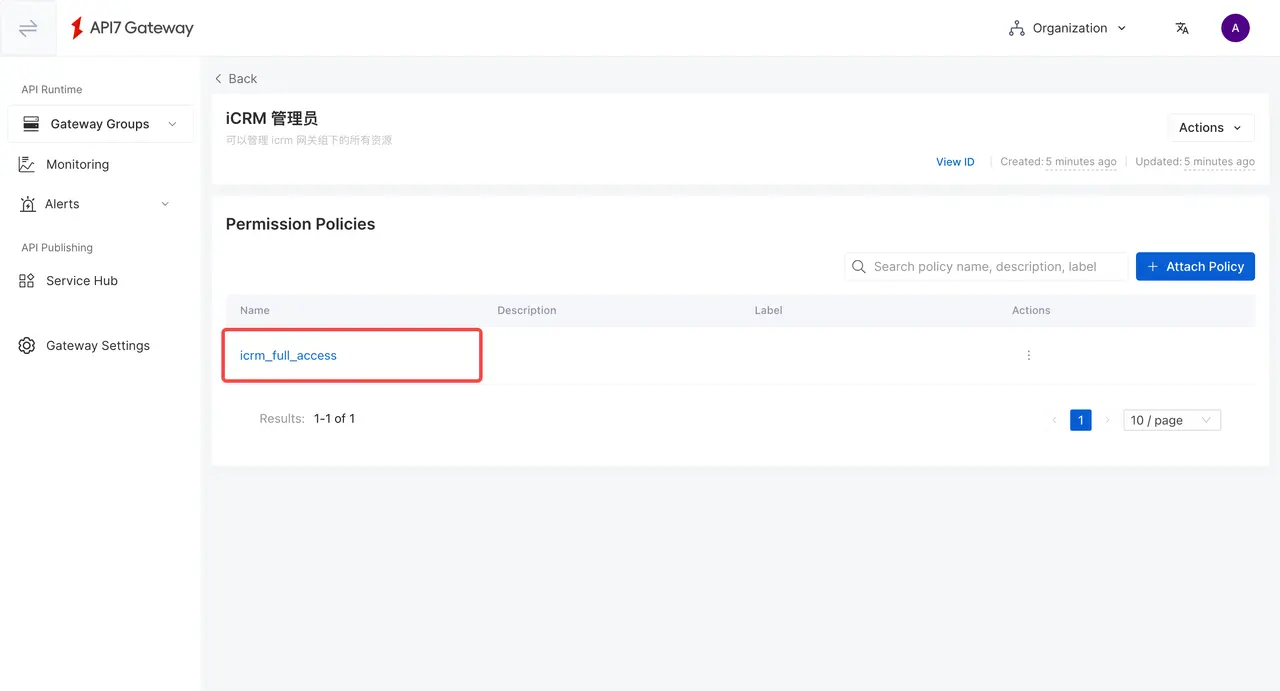Viewport: 1280px width, 691px height.
Task: Open the 10 / page size dropdown
Action: pos(1172,420)
